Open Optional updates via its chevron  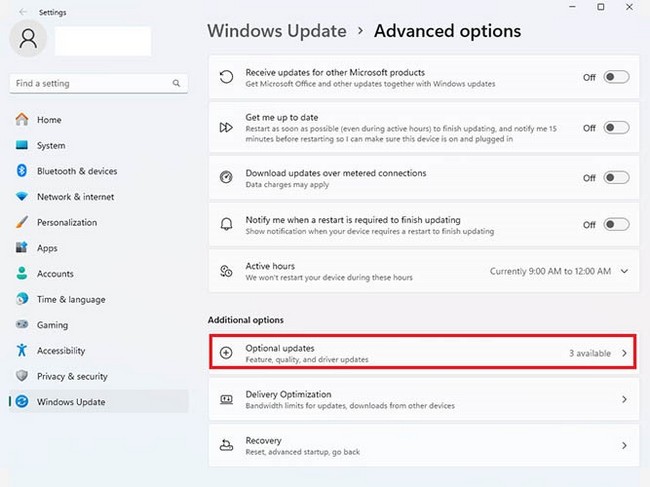click(624, 353)
